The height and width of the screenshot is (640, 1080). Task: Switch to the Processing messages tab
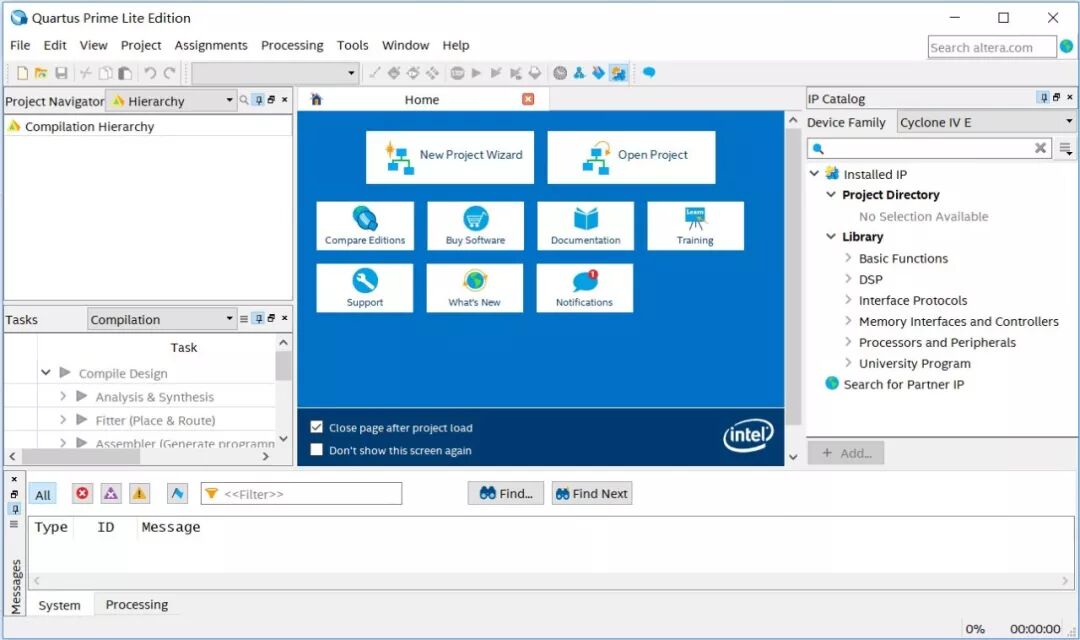point(136,604)
